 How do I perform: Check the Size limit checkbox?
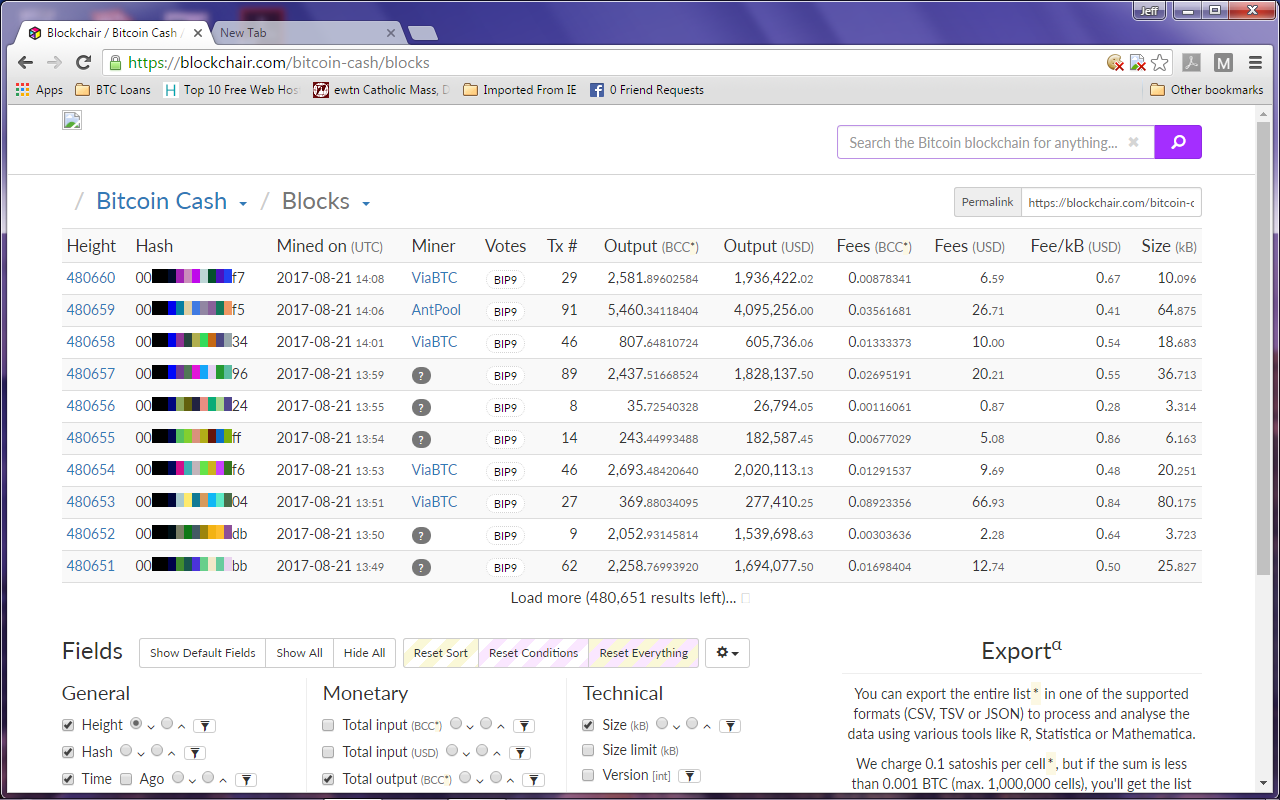tap(589, 750)
